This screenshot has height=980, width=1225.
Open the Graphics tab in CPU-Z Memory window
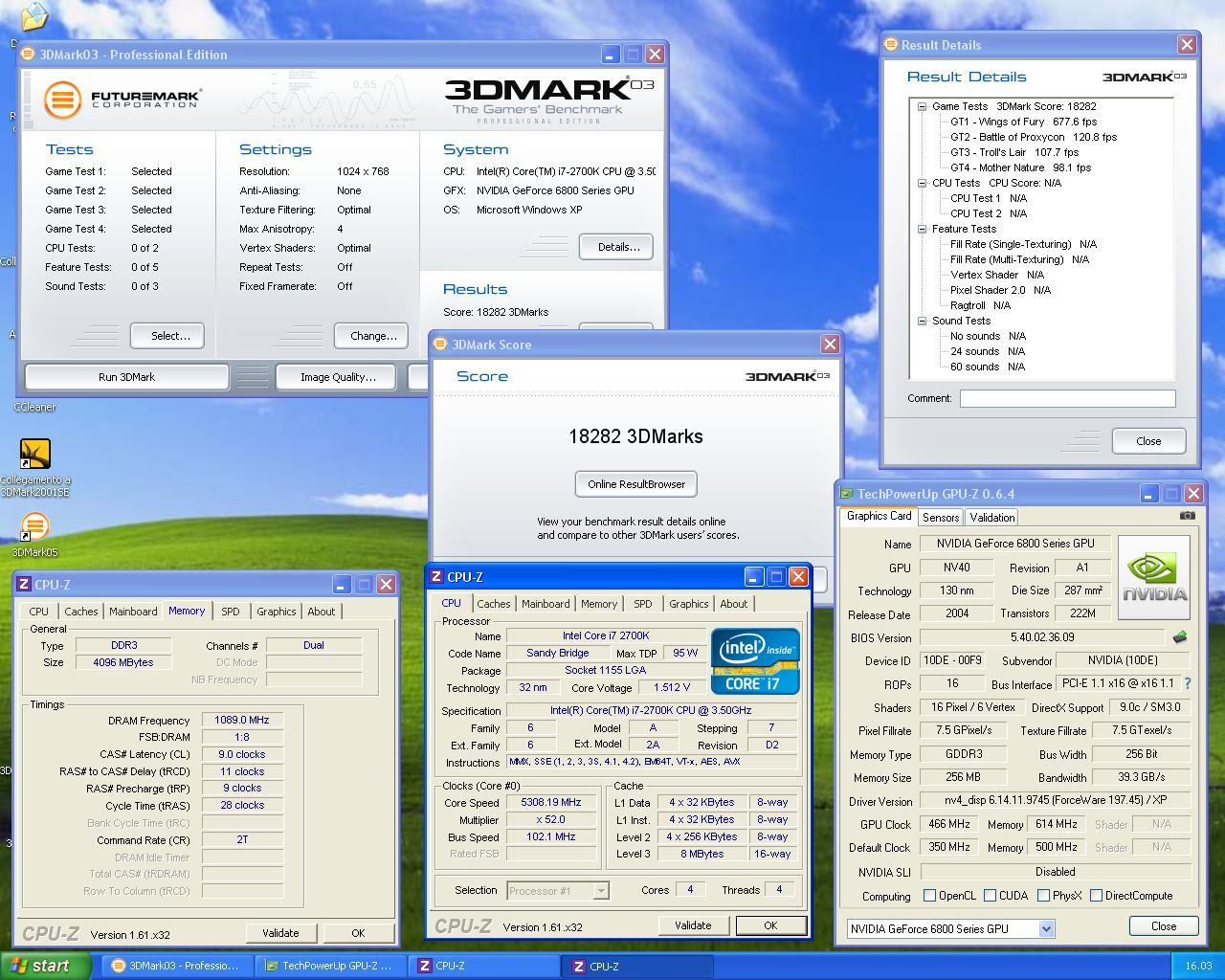coord(276,612)
